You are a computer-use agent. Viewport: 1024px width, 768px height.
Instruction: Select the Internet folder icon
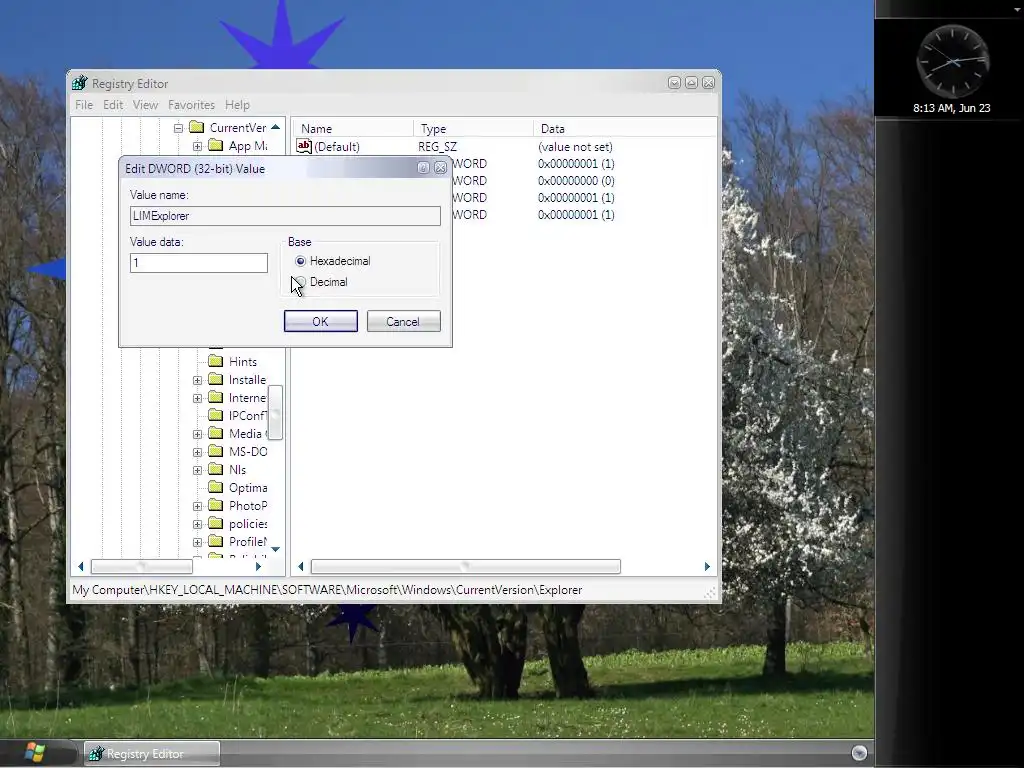tap(216, 397)
